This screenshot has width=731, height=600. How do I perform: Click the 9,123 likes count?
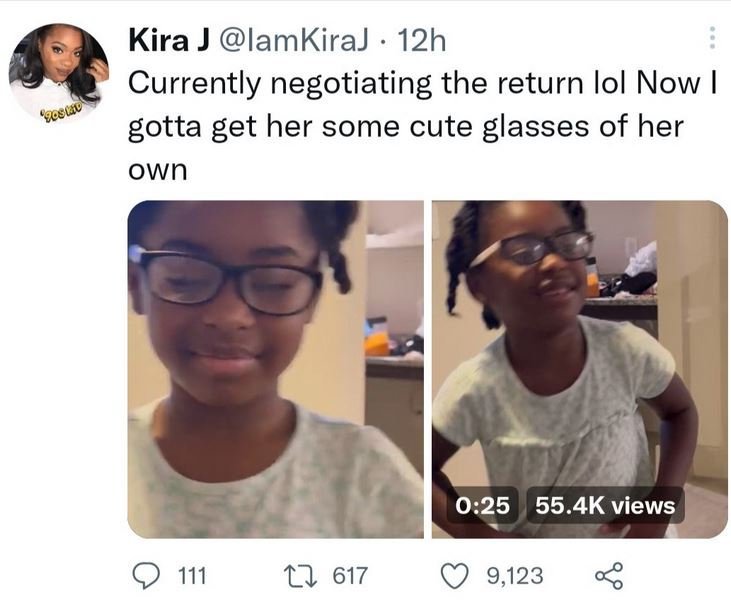tap(514, 576)
